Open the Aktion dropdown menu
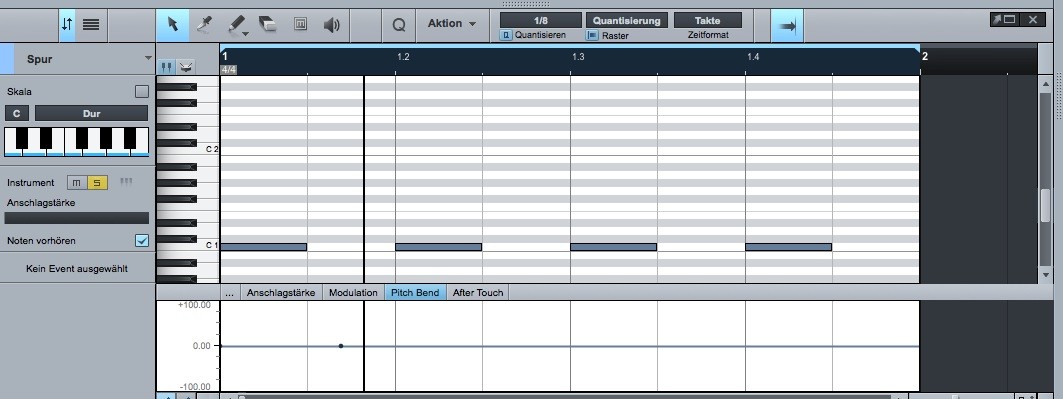1063x399 pixels. pyautogui.click(x=452, y=23)
